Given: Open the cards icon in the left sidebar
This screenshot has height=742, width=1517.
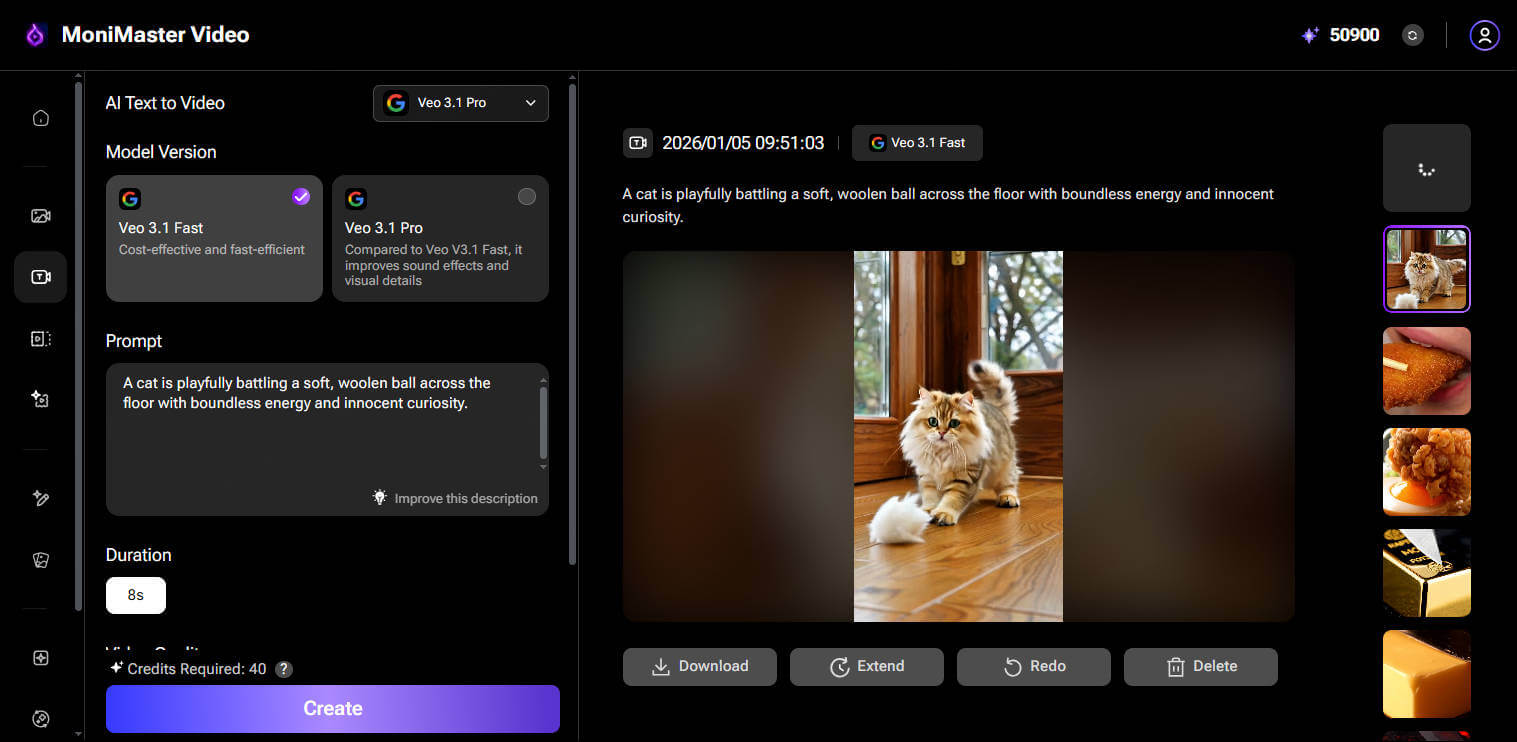Looking at the screenshot, I should [40, 560].
